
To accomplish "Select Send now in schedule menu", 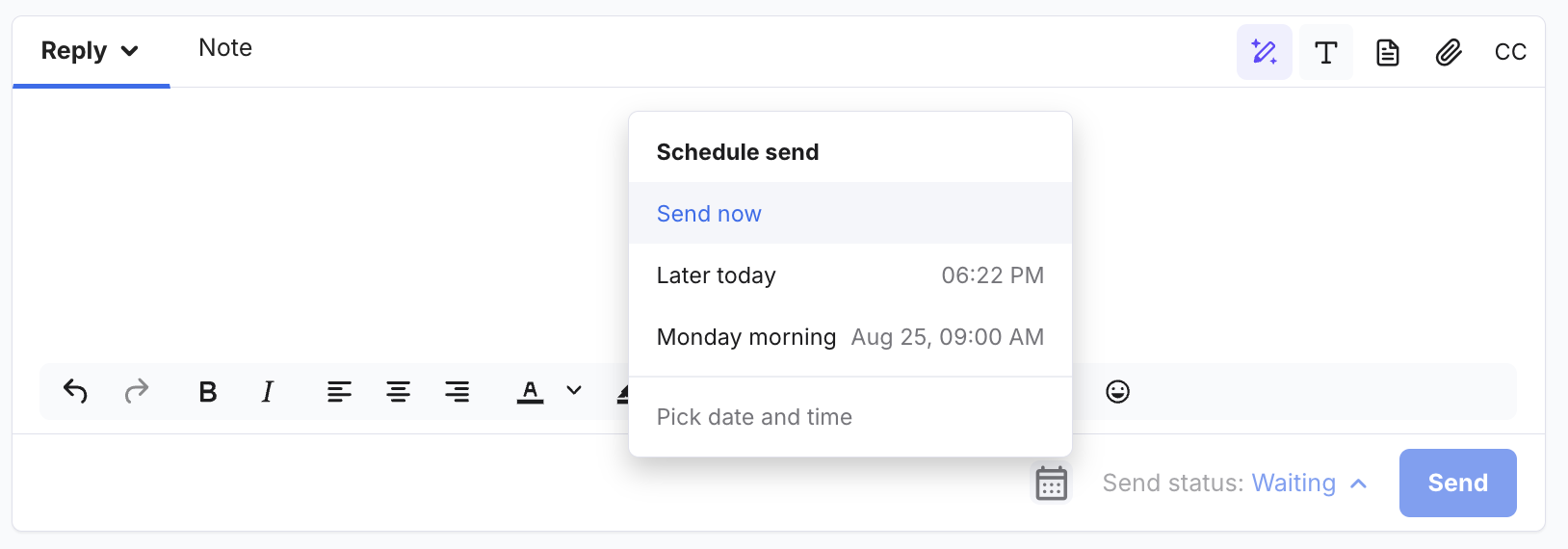I will (x=850, y=213).
